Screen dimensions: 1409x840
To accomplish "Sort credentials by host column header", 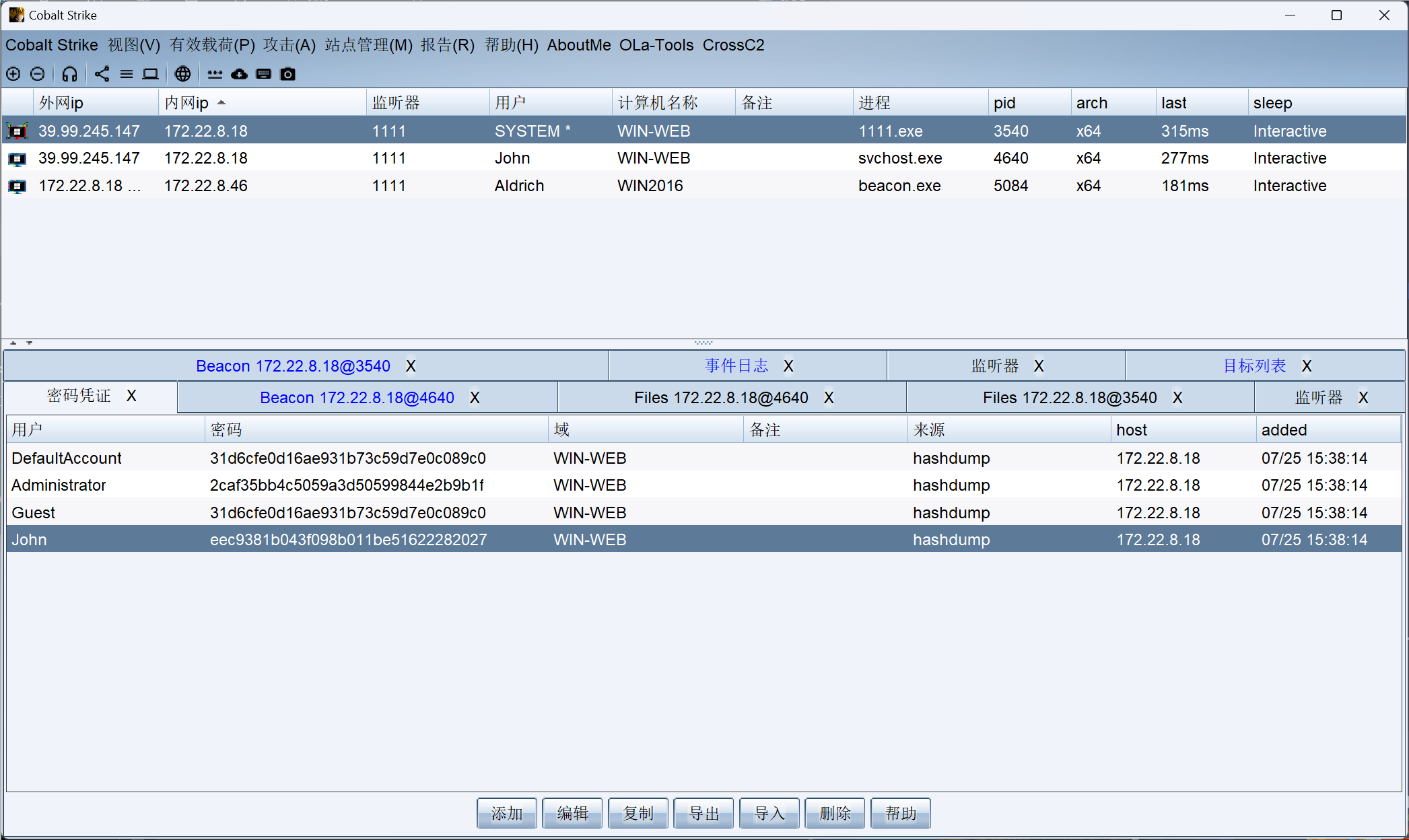I will pyautogui.click(x=1183, y=430).
